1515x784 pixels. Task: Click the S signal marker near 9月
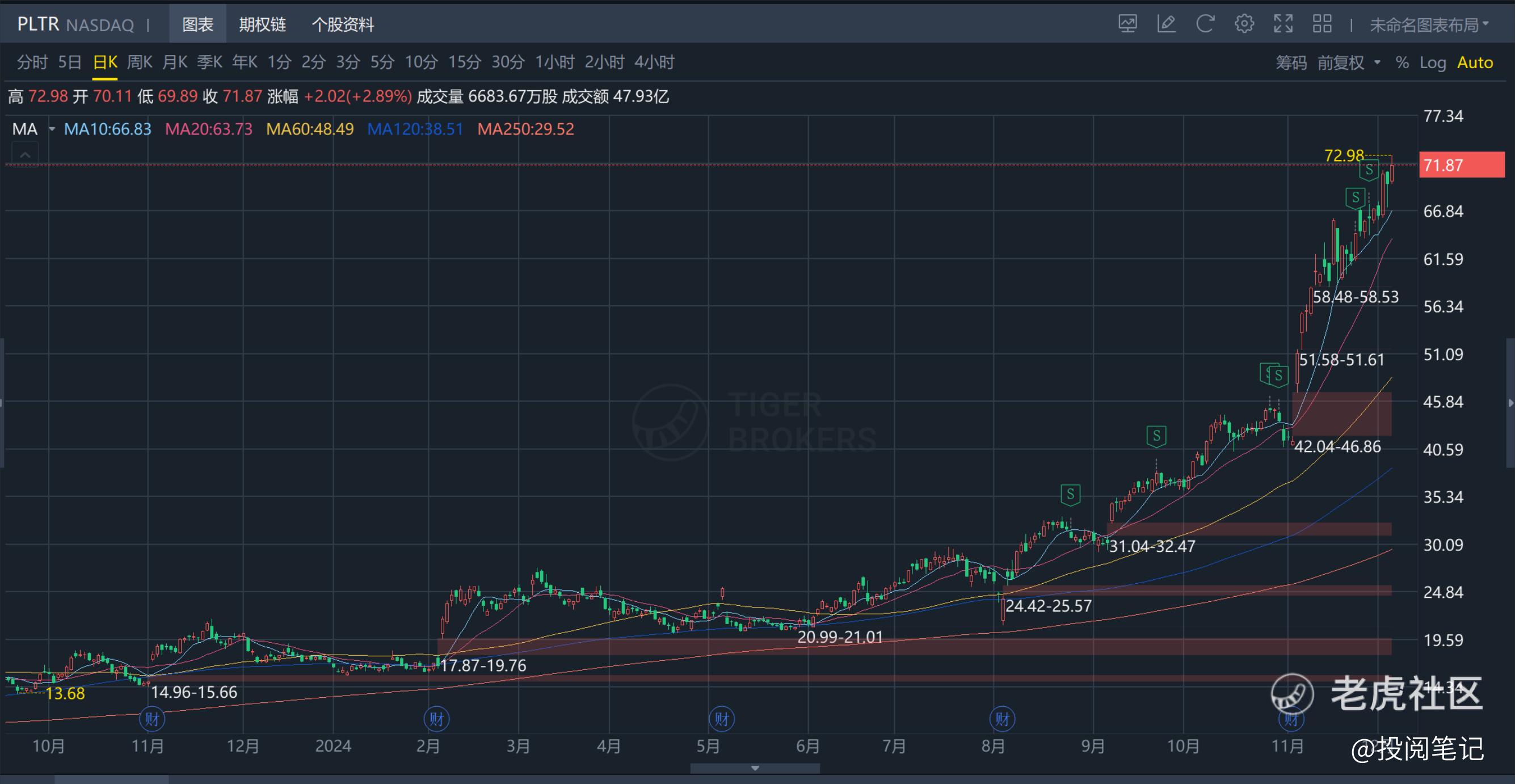pyautogui.click(x=1070, y=494)
